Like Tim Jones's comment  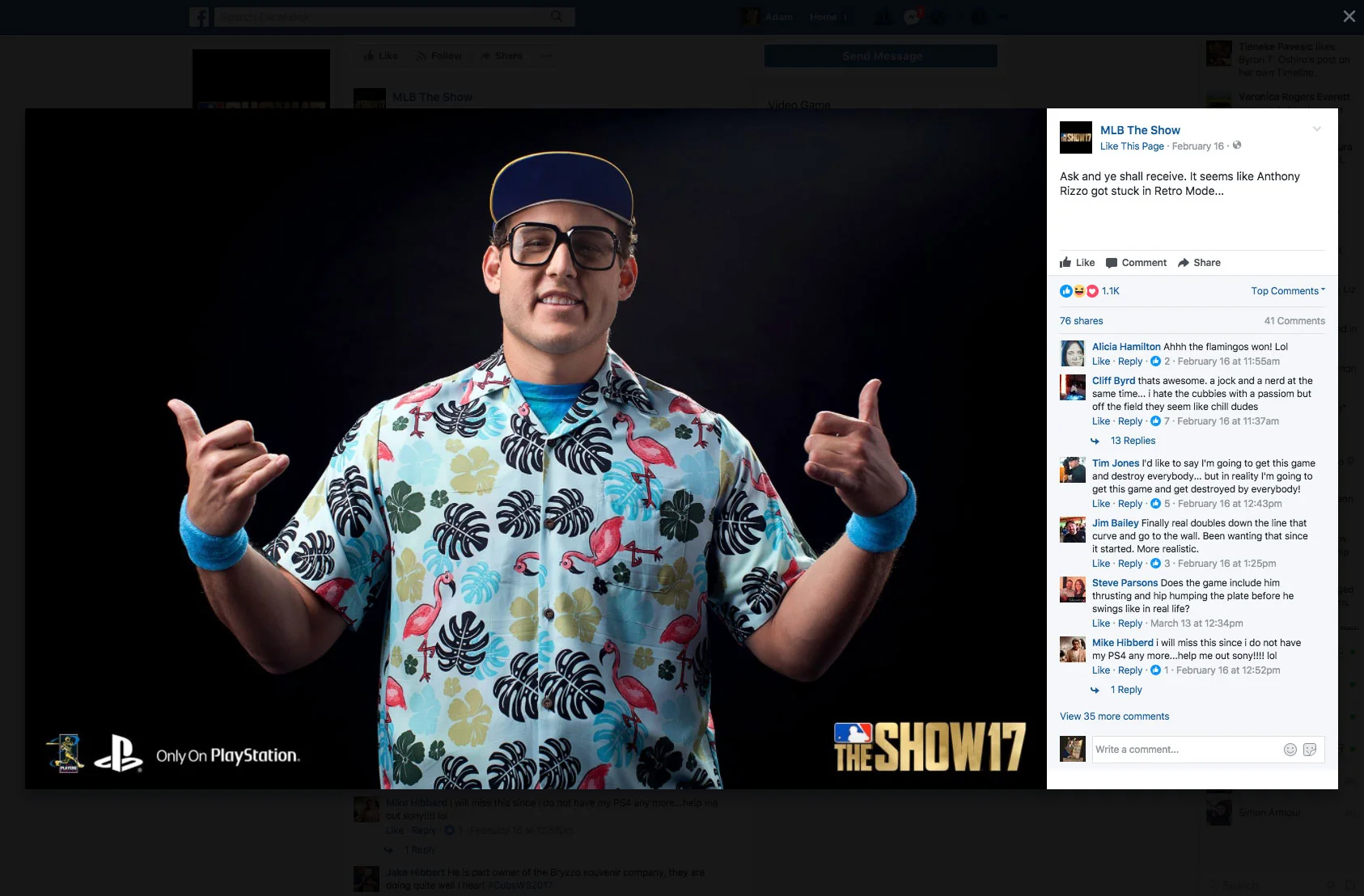(x=1101, y=504)
